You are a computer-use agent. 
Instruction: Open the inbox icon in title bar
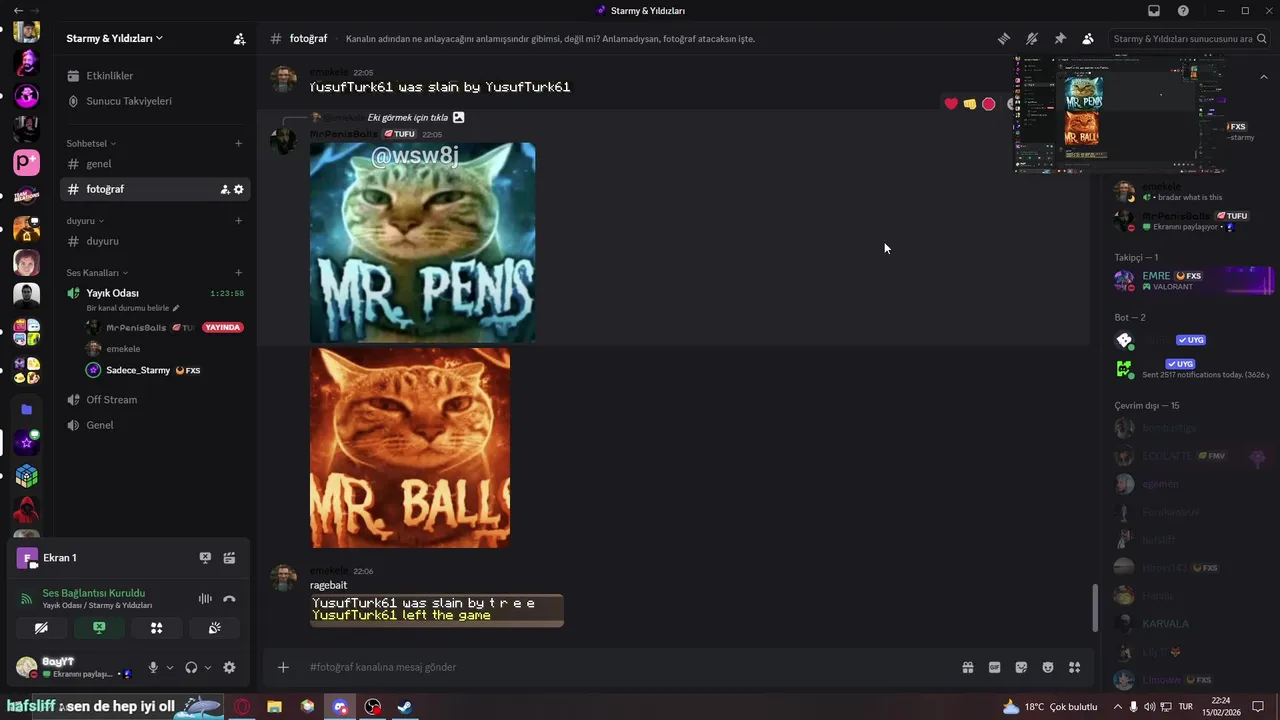(x=1154, y=11)
